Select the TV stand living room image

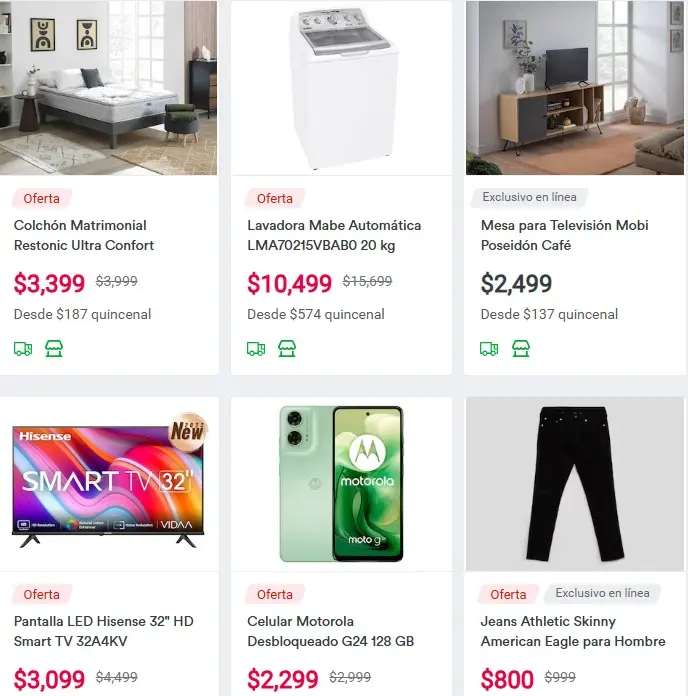[x=575, y=88]
